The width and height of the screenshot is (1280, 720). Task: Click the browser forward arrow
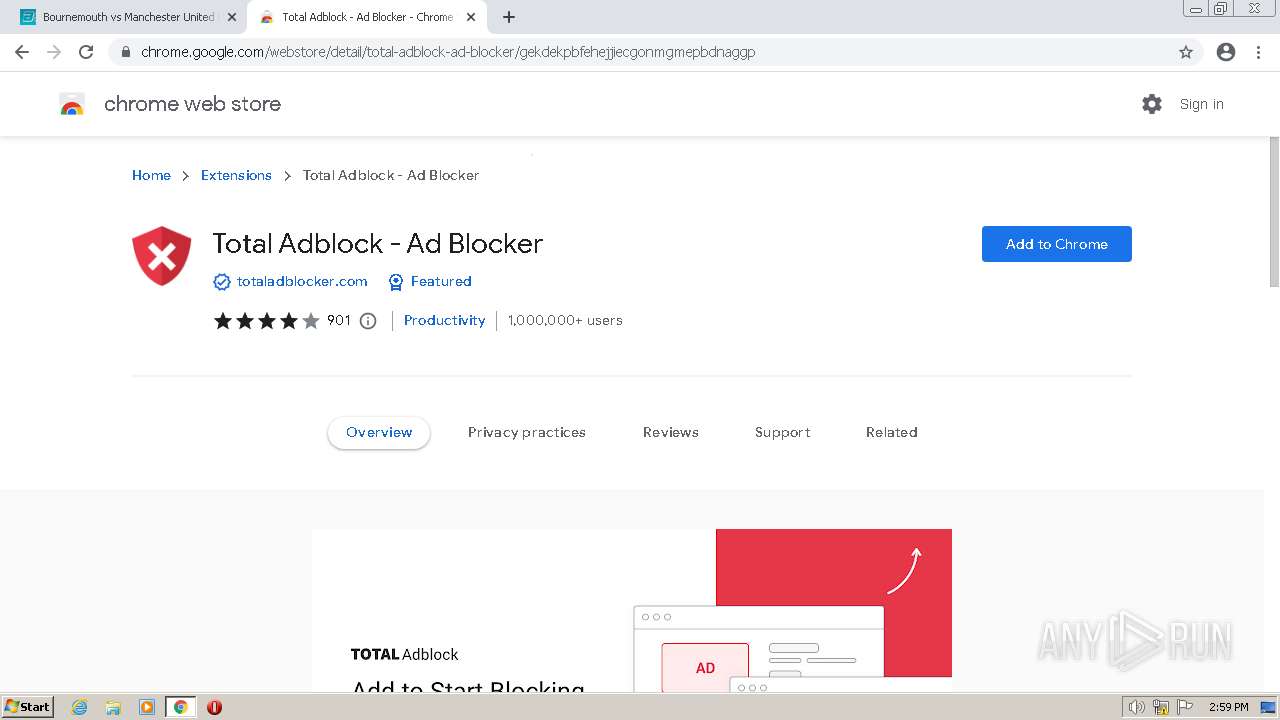pyautogui.click(x=54, y=52)
